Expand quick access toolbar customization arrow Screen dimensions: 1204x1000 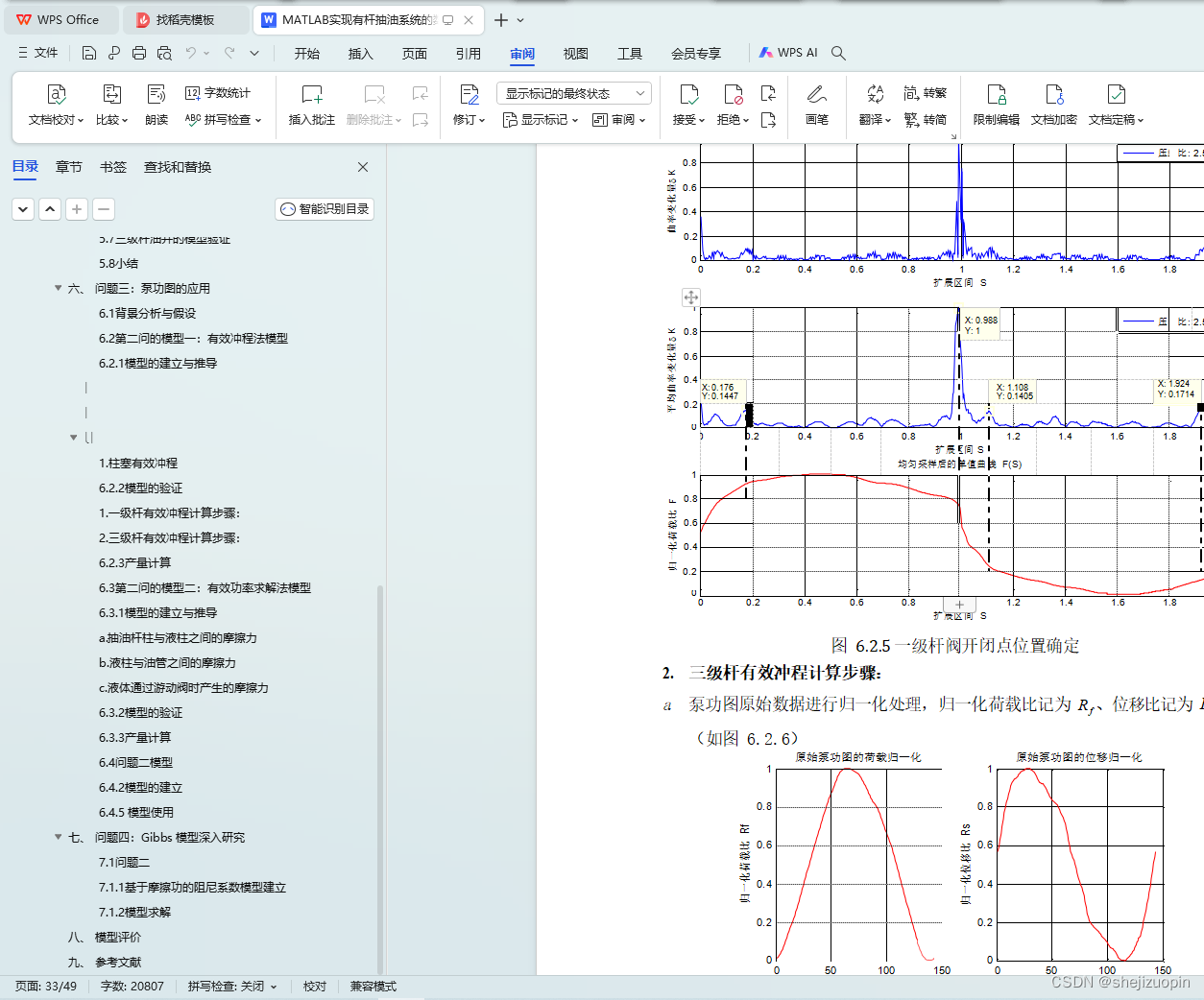click(x=254, y=53)
